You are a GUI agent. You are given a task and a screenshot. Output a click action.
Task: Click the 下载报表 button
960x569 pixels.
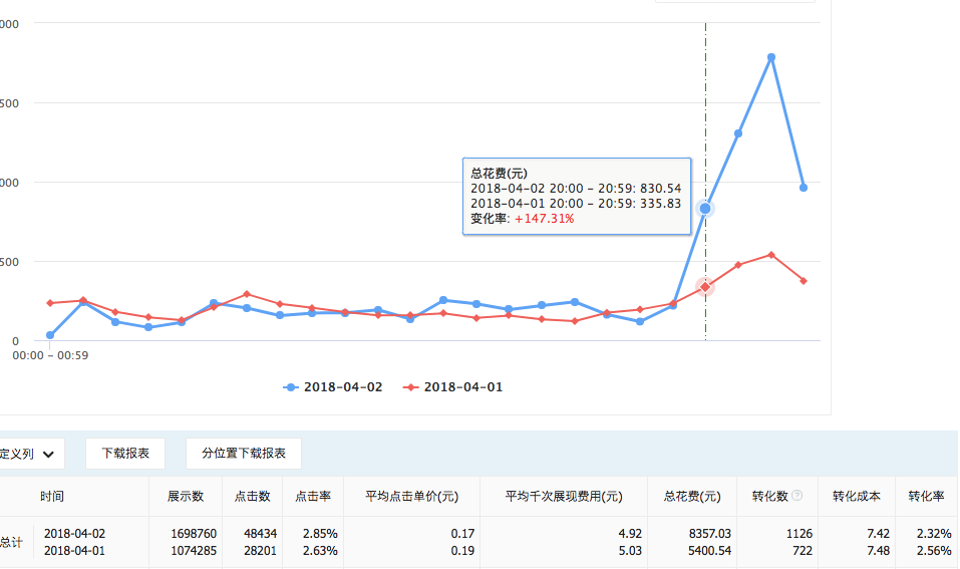click(x=125, y=454)
